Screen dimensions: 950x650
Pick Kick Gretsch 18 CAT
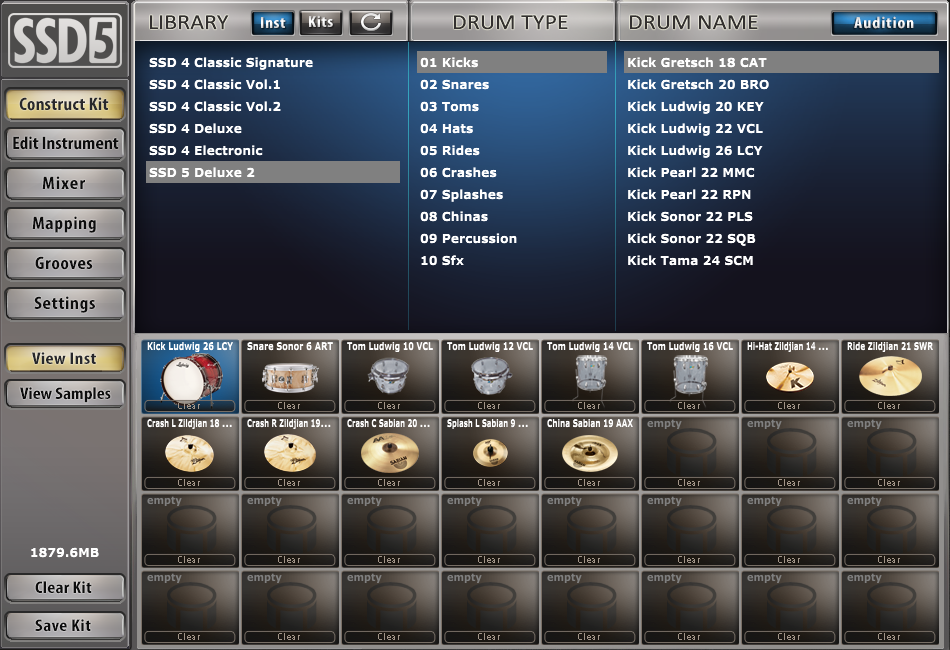pos(781,62)
